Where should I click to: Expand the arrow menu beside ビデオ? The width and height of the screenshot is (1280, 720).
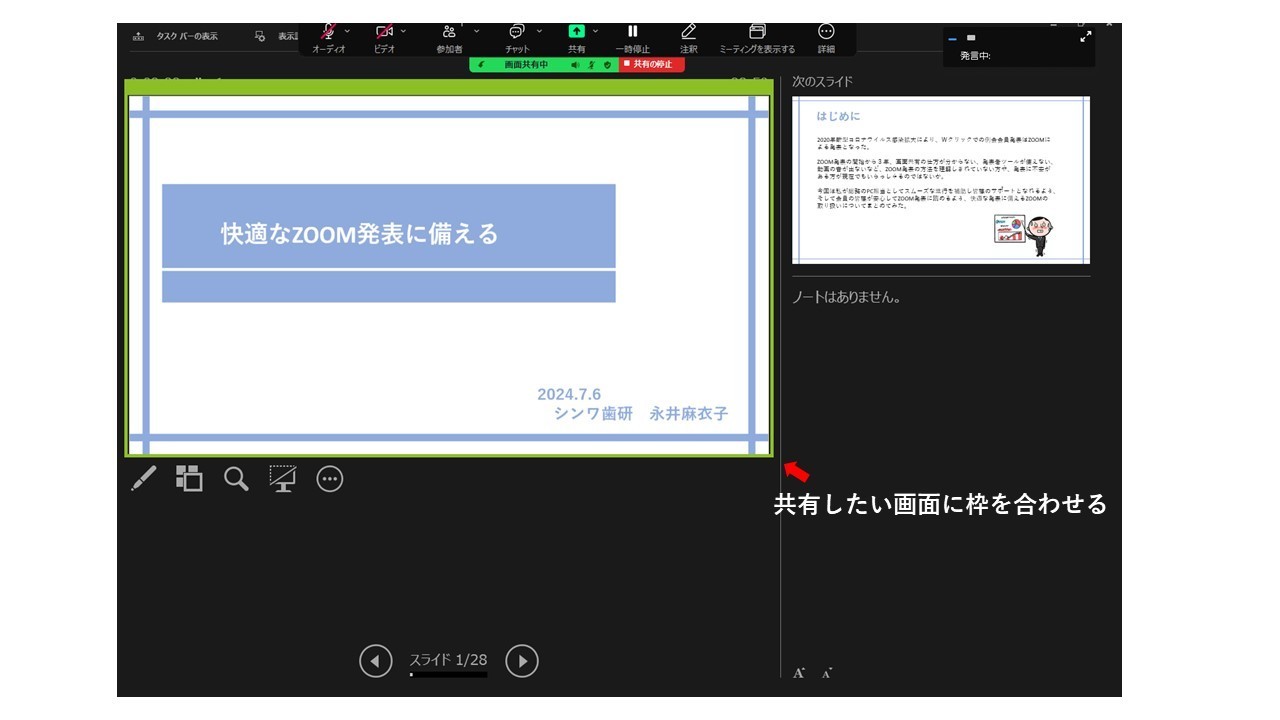pyautogui.click(x=403, y=31)
